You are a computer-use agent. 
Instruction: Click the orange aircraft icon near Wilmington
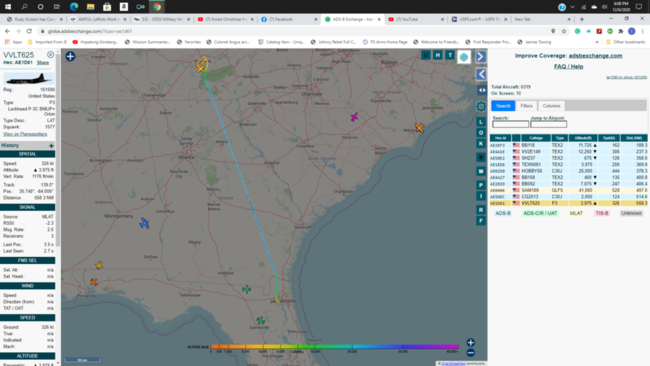(419, 128)
